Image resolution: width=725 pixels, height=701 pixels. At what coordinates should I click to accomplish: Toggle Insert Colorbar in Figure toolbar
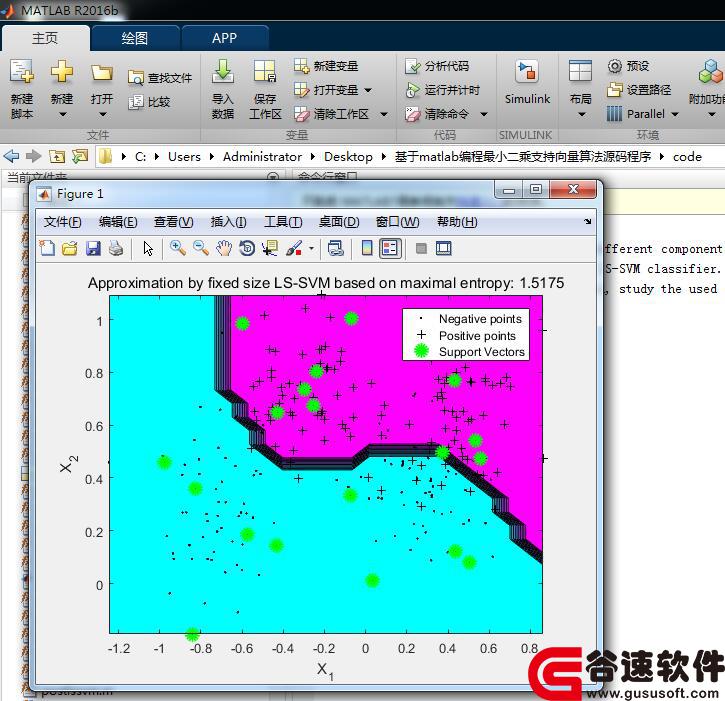click(x=367, y=248)
